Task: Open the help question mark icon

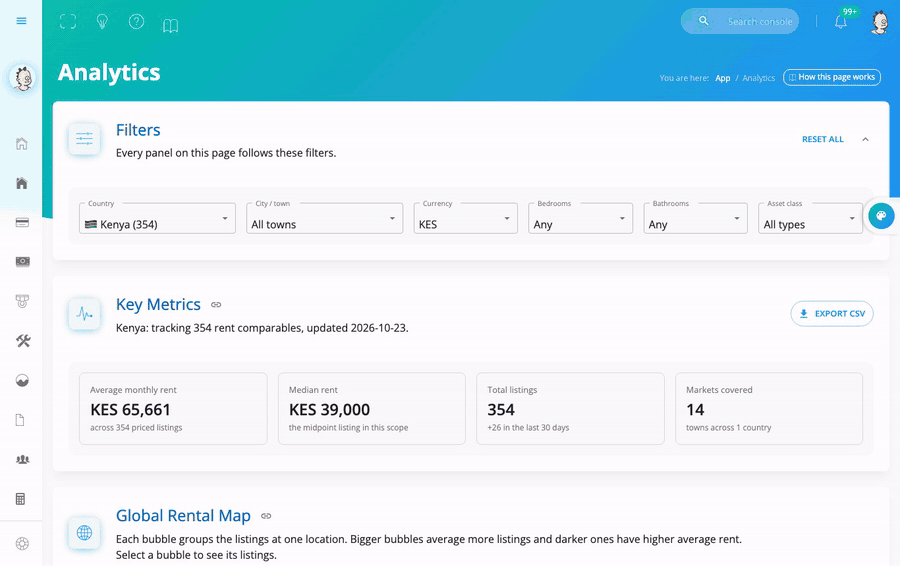Action: (x=136, y=22)
